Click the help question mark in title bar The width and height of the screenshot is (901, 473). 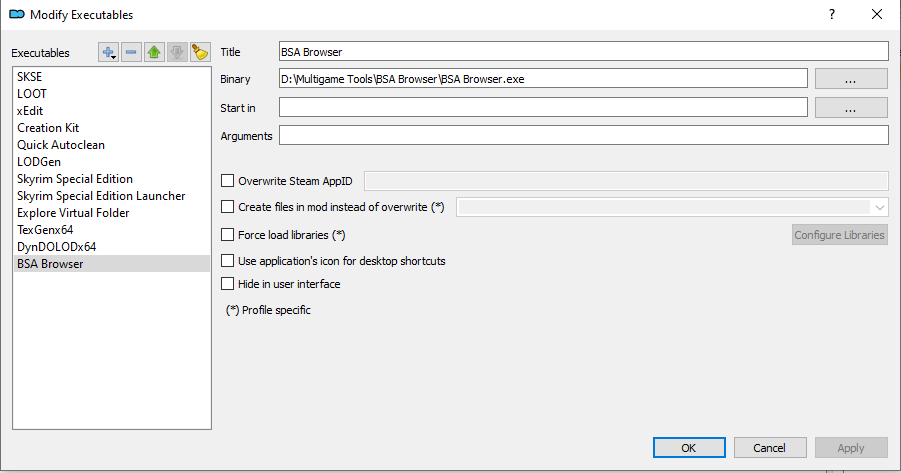click(x=831, y=14)
